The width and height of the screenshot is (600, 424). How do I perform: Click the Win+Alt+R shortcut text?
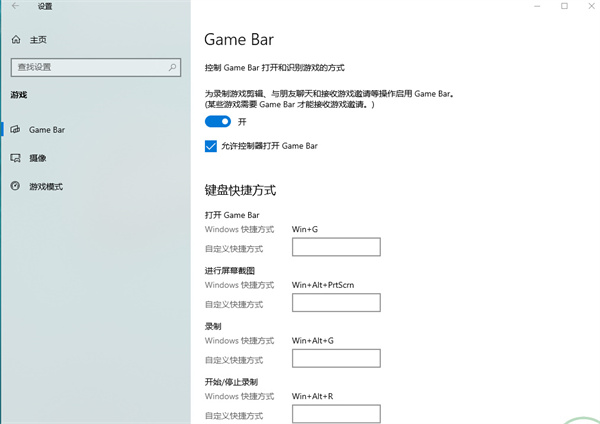[x=312, y=396]
